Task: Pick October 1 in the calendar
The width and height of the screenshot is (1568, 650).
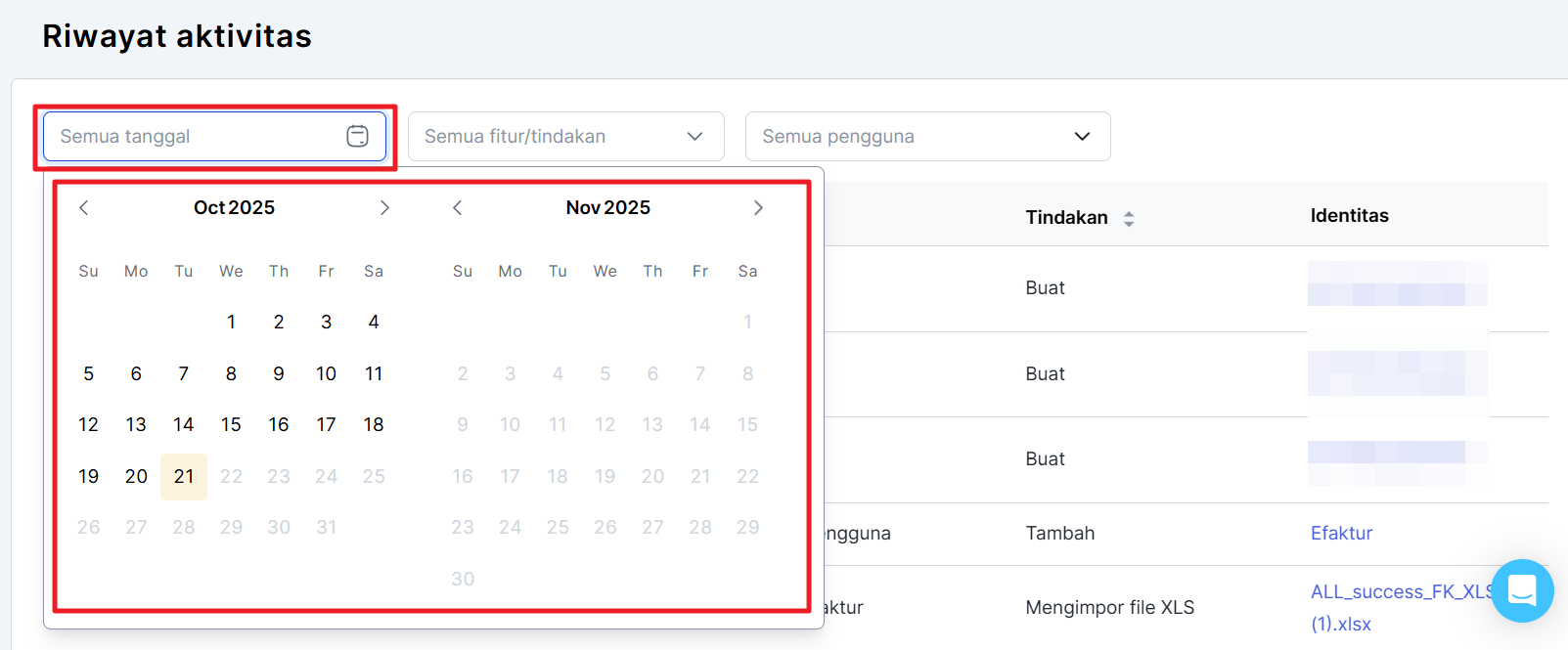Action: point(231,323)
